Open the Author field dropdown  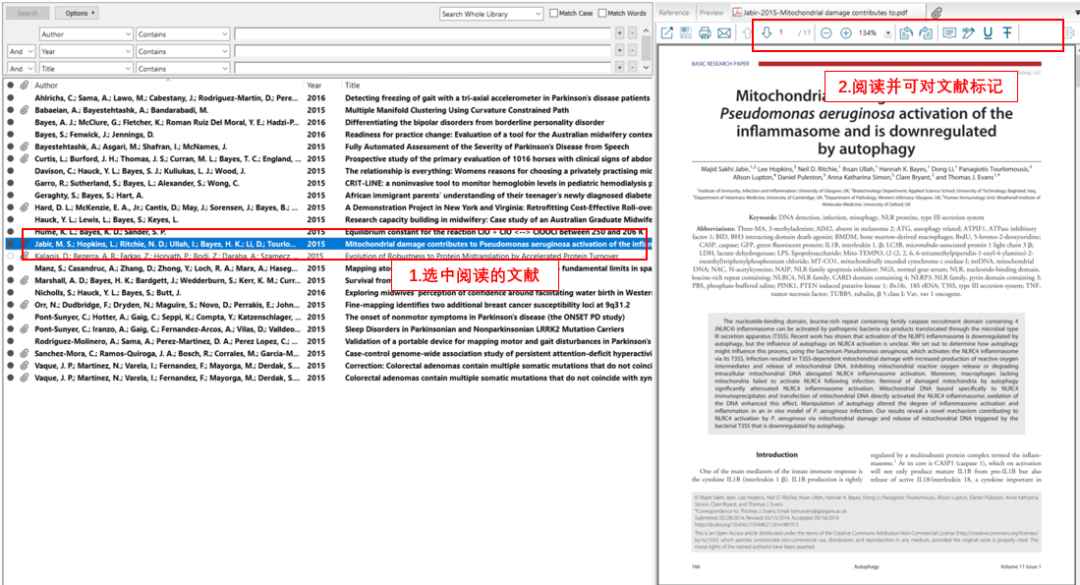point(85,34)
